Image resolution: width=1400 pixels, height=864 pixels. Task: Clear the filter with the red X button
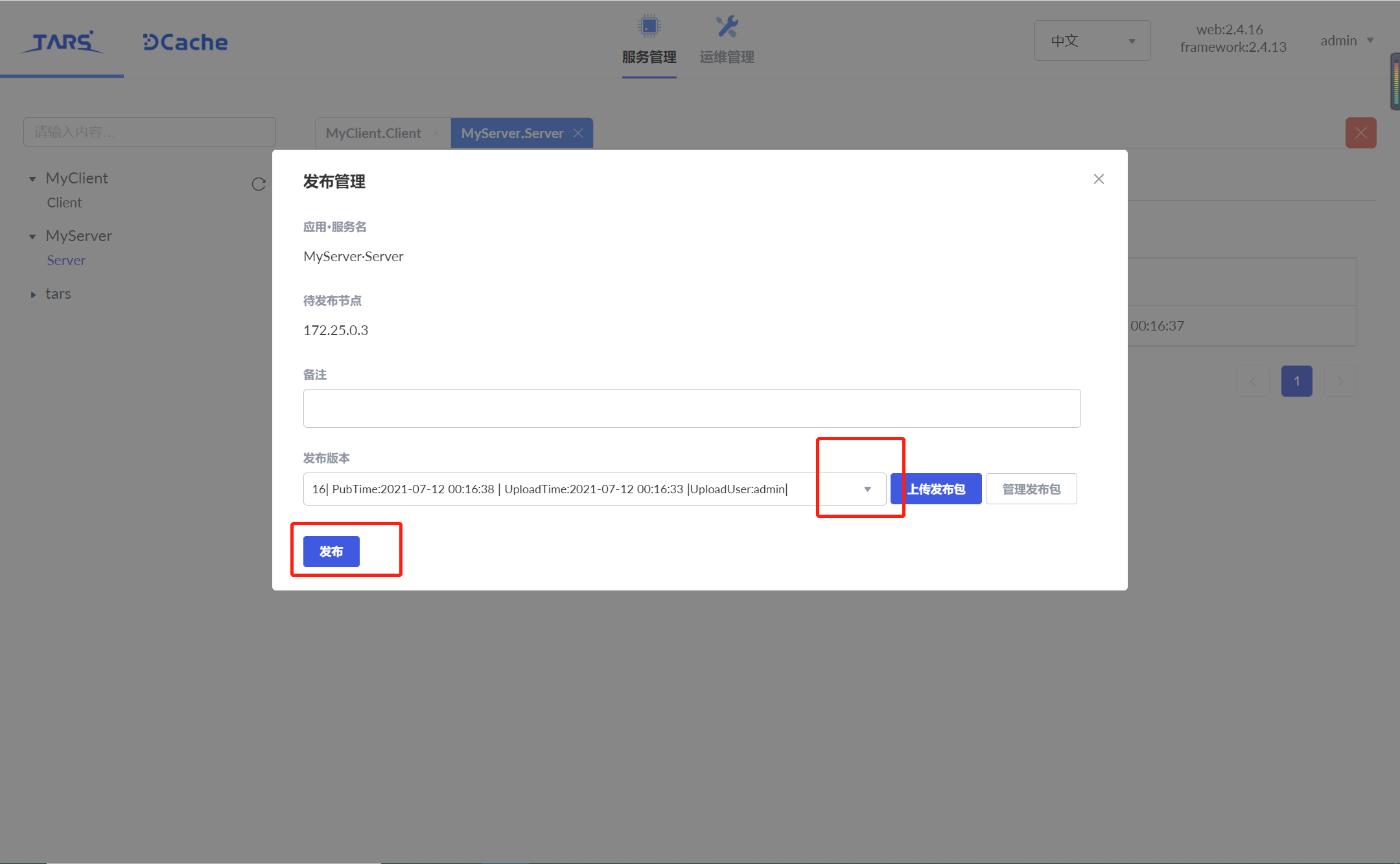tap(1360, 132)
